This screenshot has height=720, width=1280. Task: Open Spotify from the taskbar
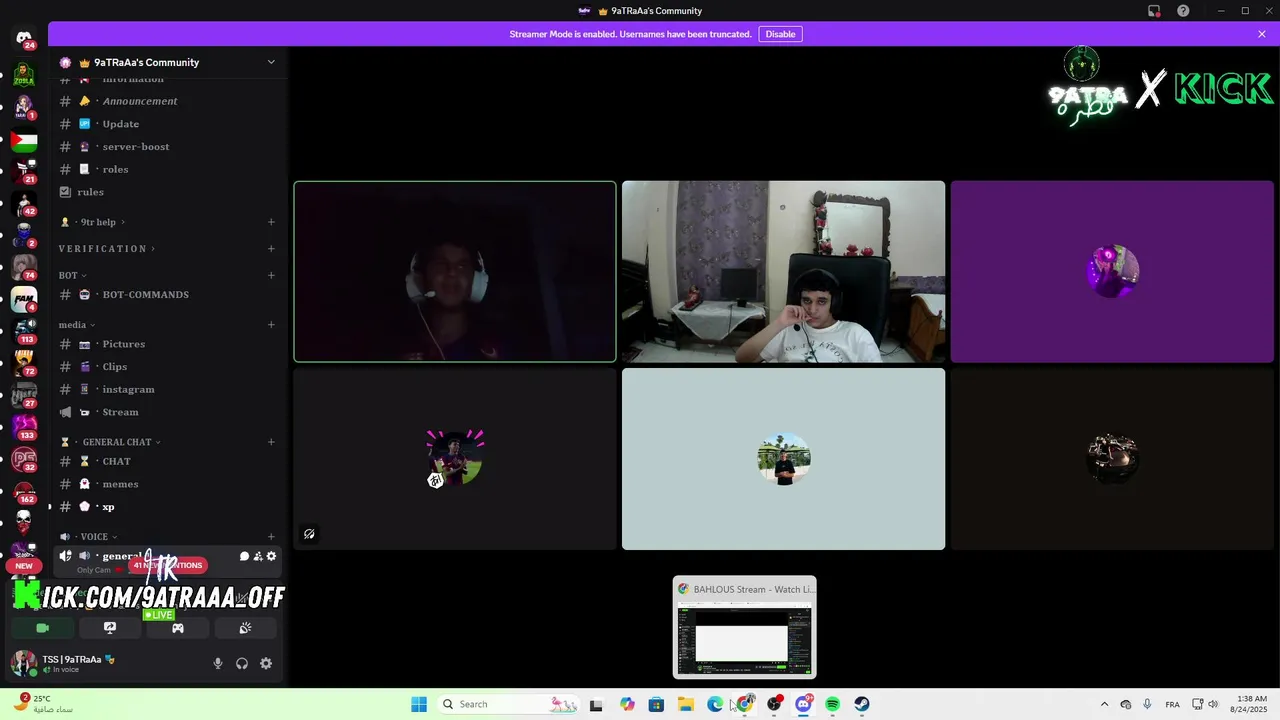(832, 704)
